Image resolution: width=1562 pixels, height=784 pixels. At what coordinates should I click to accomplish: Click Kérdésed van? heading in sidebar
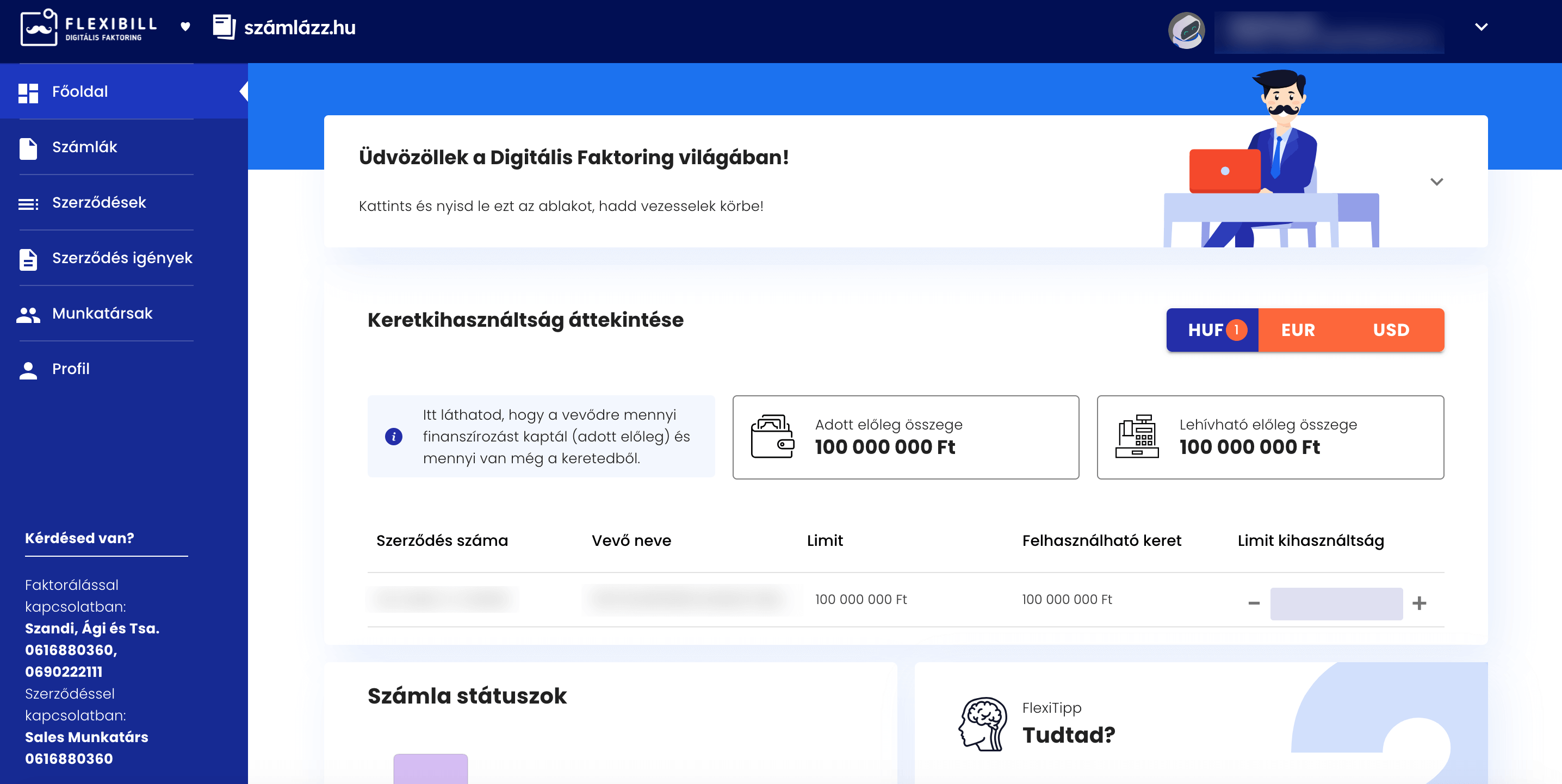(79, 538)
